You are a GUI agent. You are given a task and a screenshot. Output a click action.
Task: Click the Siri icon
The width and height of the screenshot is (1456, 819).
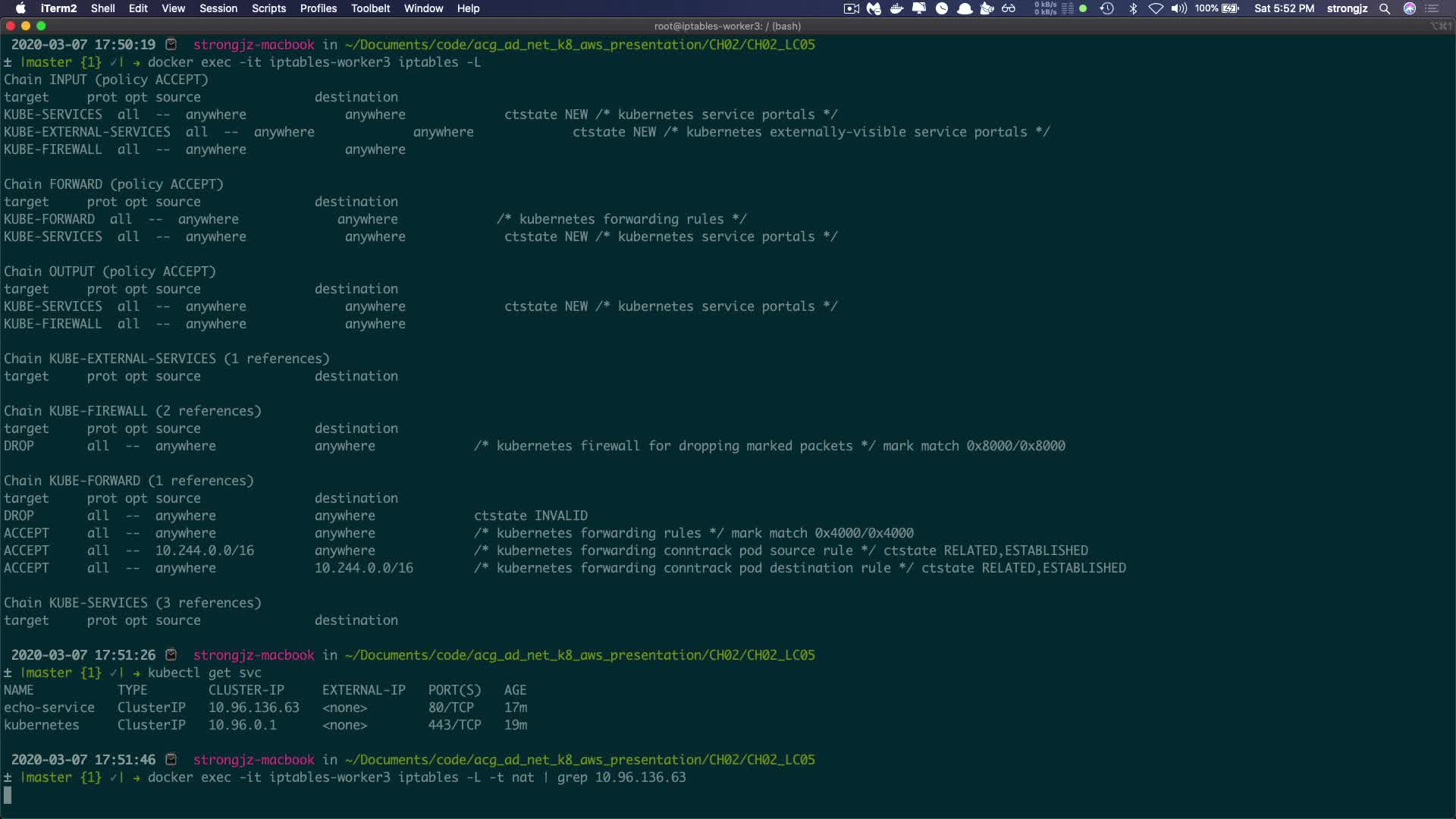click(1410, 8)
